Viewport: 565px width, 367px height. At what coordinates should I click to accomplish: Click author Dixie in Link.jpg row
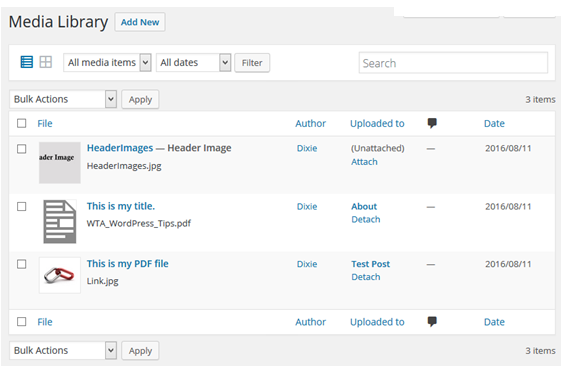coord(307,264)
